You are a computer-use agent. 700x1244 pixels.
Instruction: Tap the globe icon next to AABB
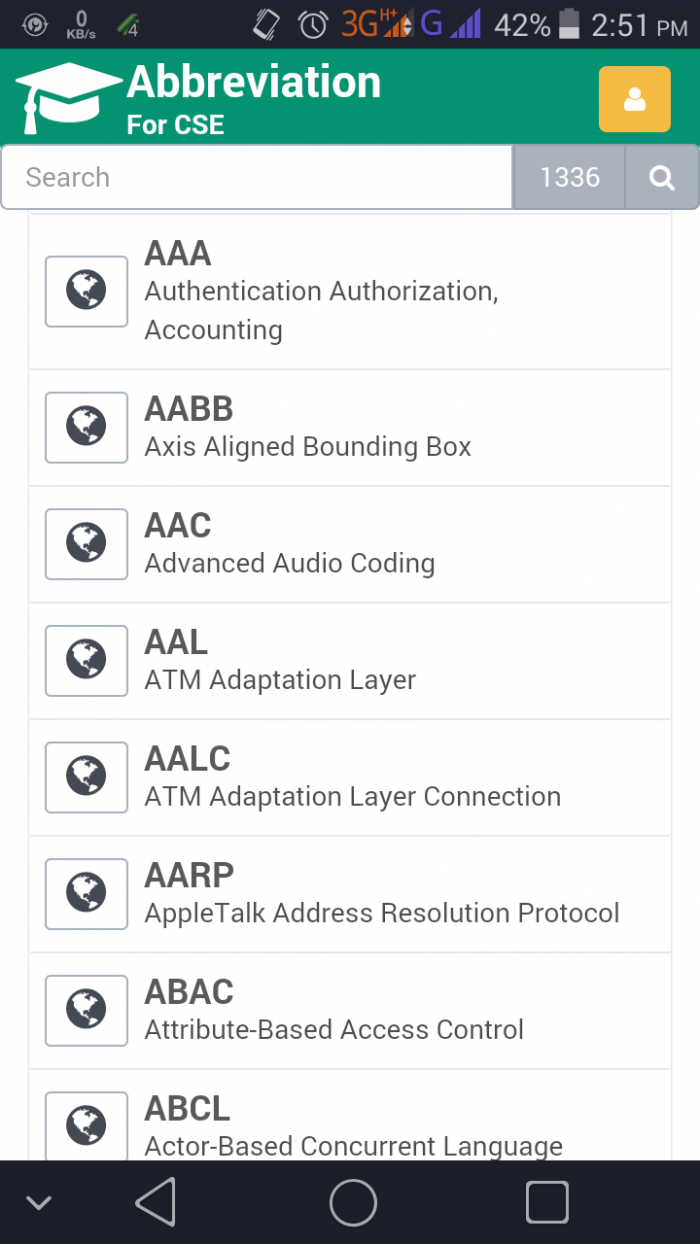[x=86, y=427]
